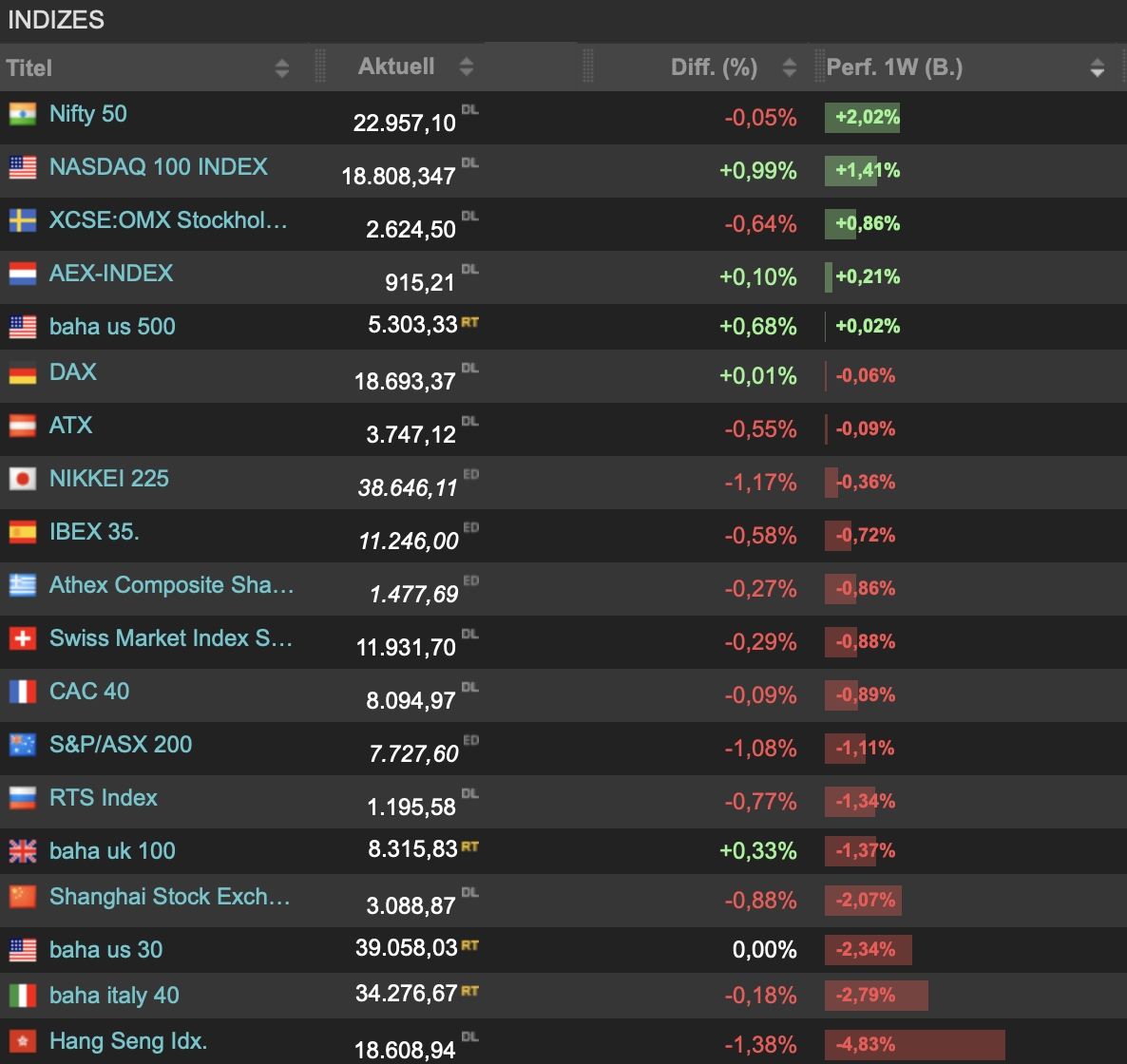Click the German flag icon beside DAX

click(x=23, y=372)
